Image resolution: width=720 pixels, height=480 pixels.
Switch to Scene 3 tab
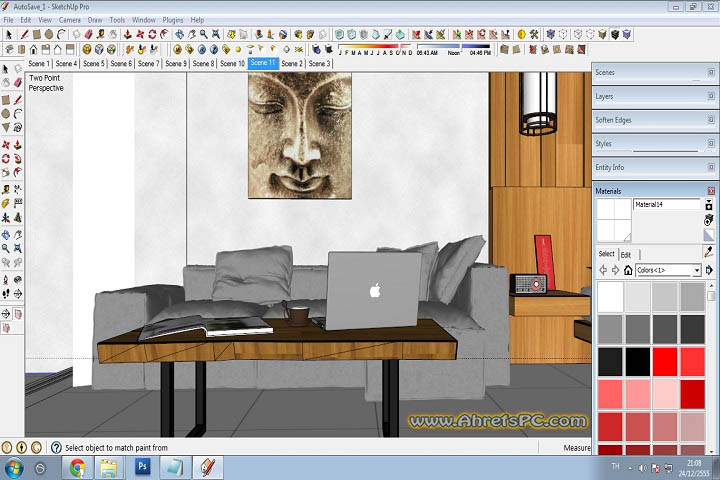pyautogui.click(x=319, y=63)
